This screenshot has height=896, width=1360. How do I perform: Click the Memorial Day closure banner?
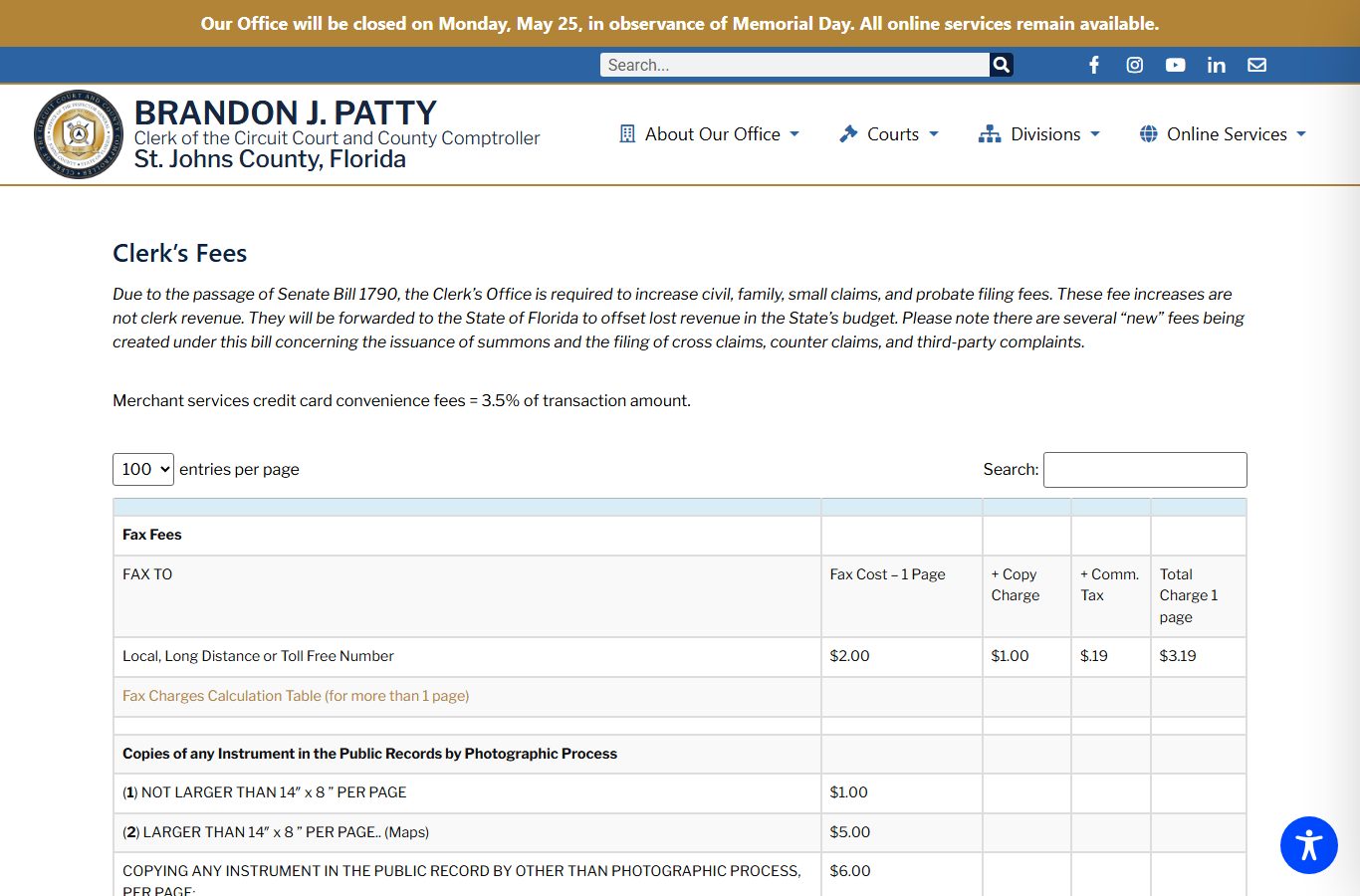680,23
